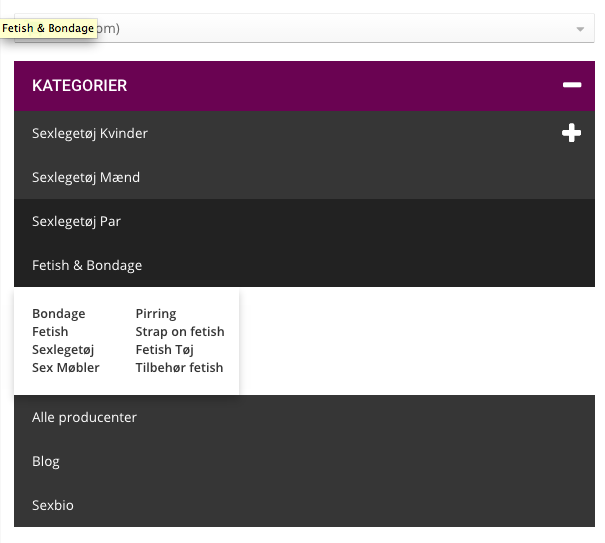Expand Sexlegetøj Kvinder with plus icon

[571, 133]
